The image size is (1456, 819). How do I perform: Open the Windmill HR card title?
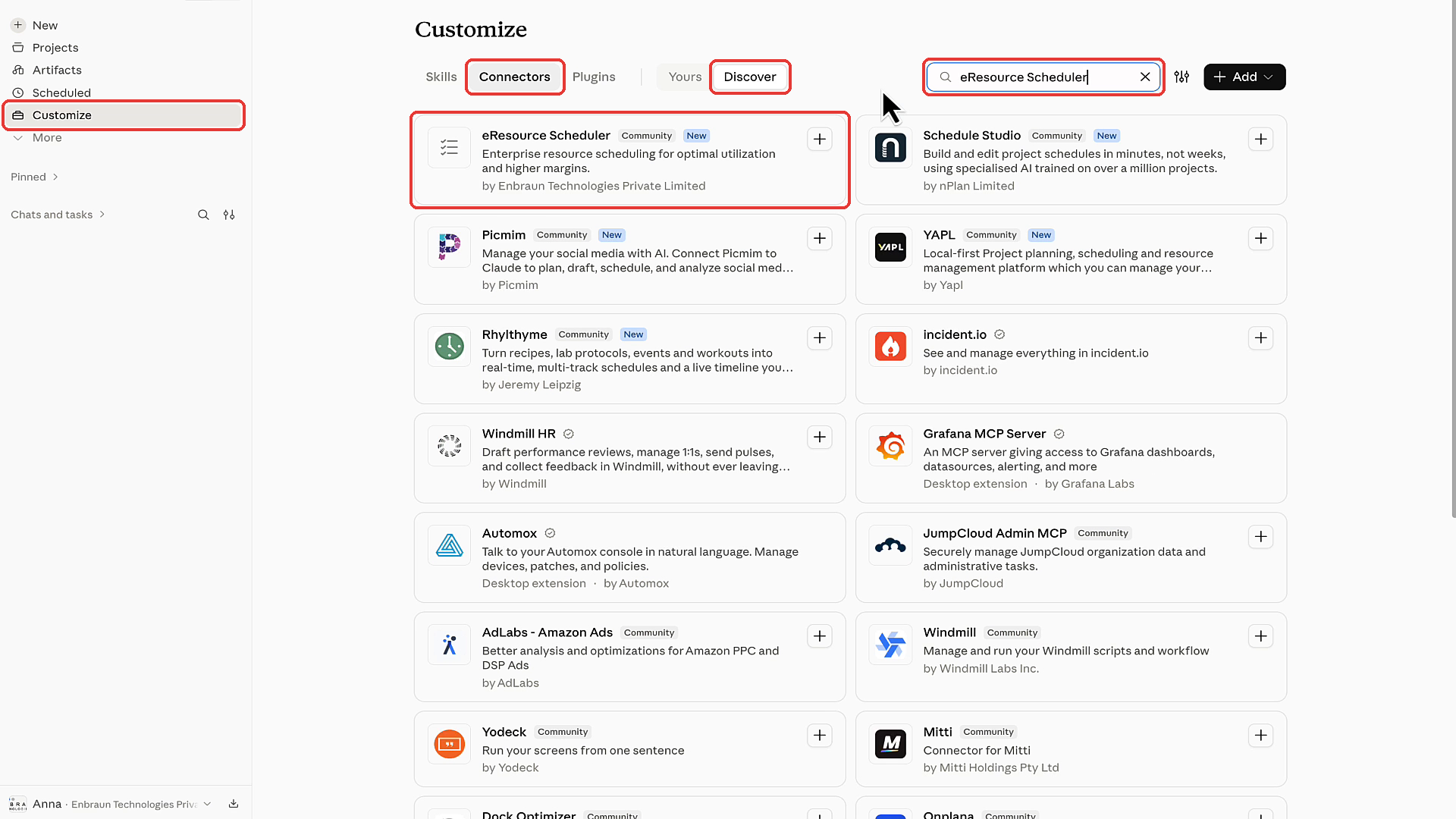[x=519, y=434]
